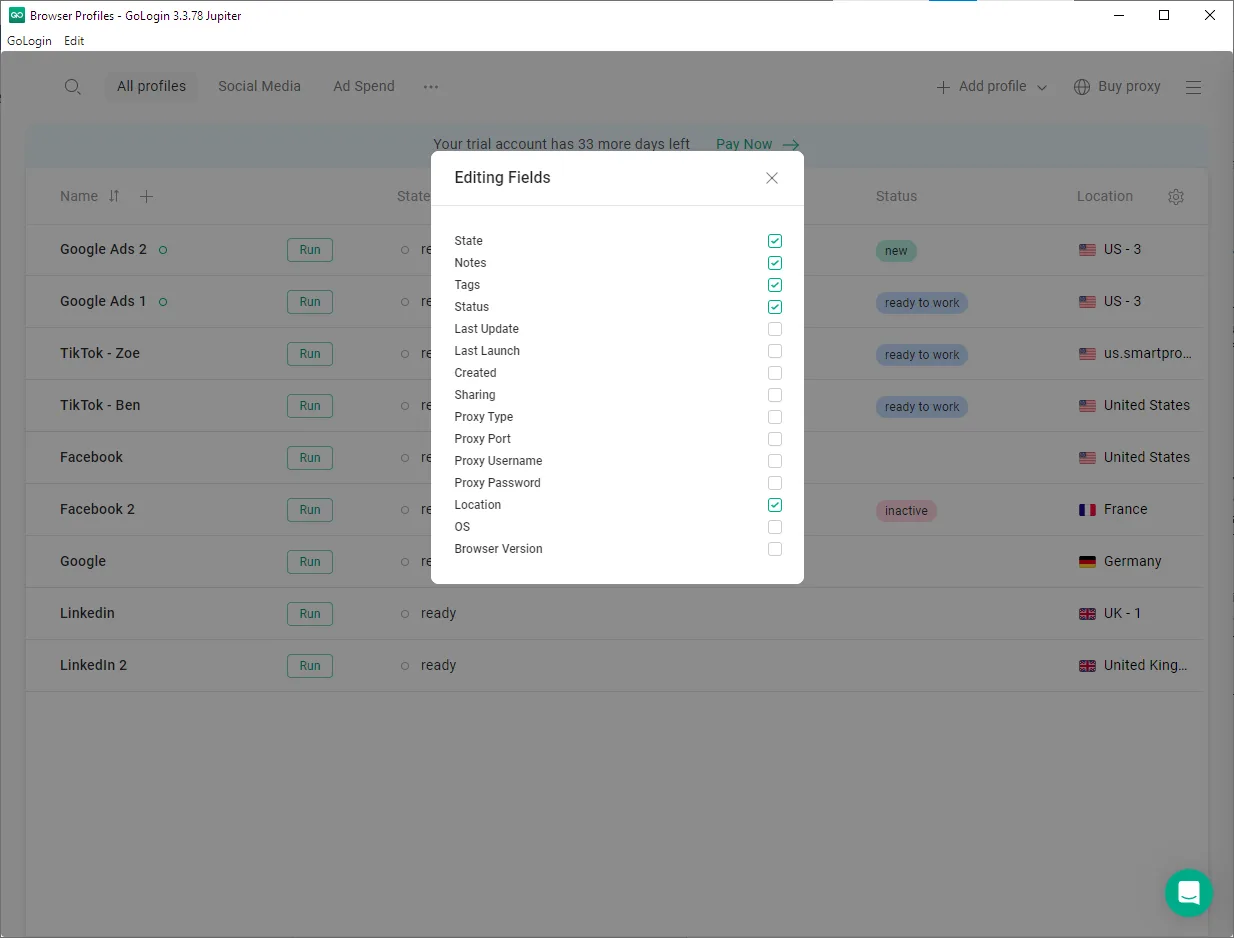Run the Linkedin profile
This screenshot has height=938, width=1234.
(x=310, y=614)
